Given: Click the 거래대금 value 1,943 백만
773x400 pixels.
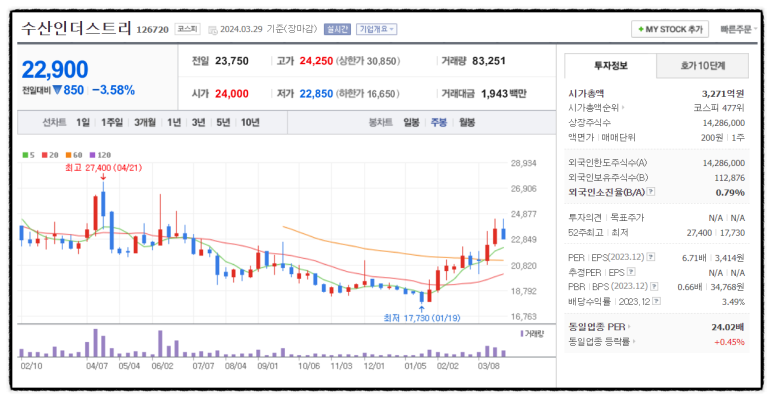Looking at the screenshot, I should pos(503,94).
